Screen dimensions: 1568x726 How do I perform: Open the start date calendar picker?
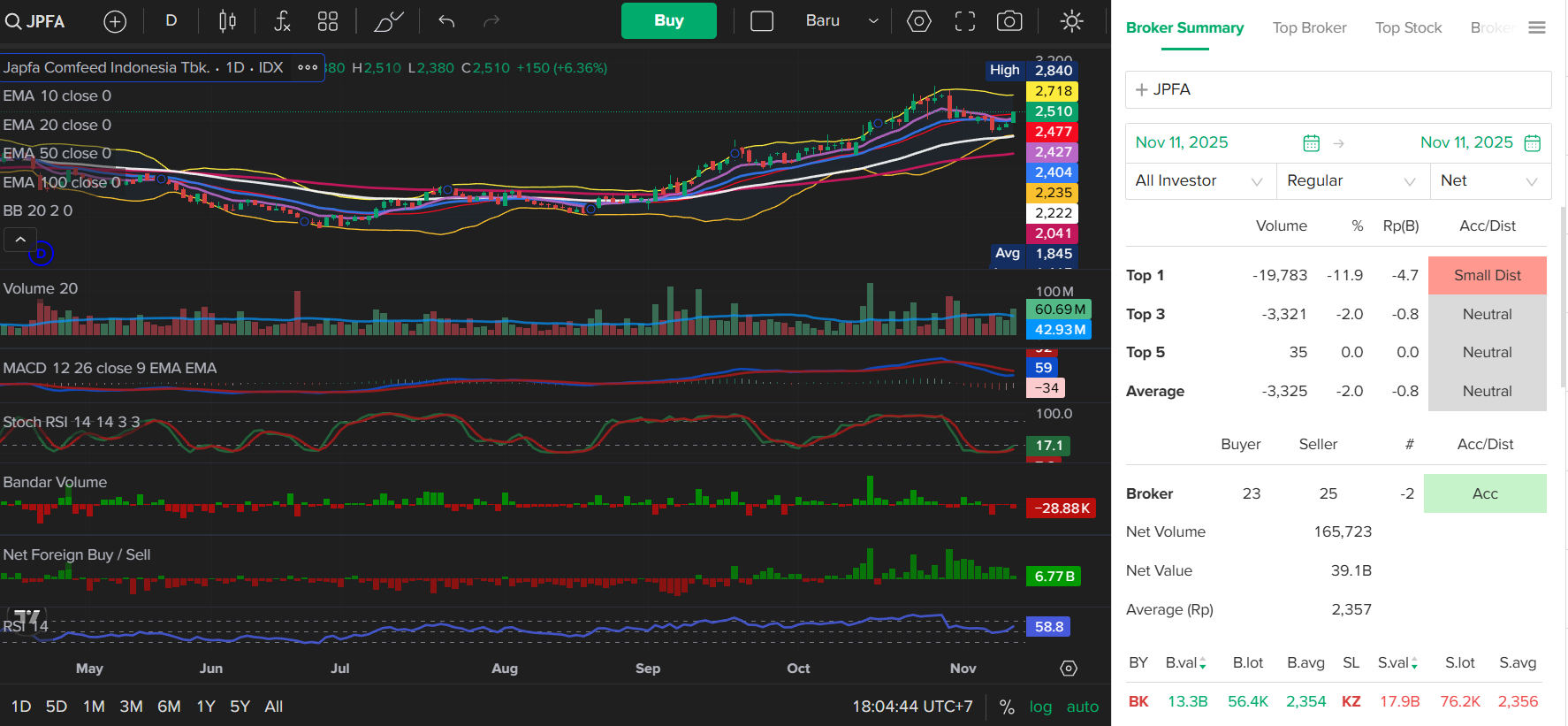1311,143
